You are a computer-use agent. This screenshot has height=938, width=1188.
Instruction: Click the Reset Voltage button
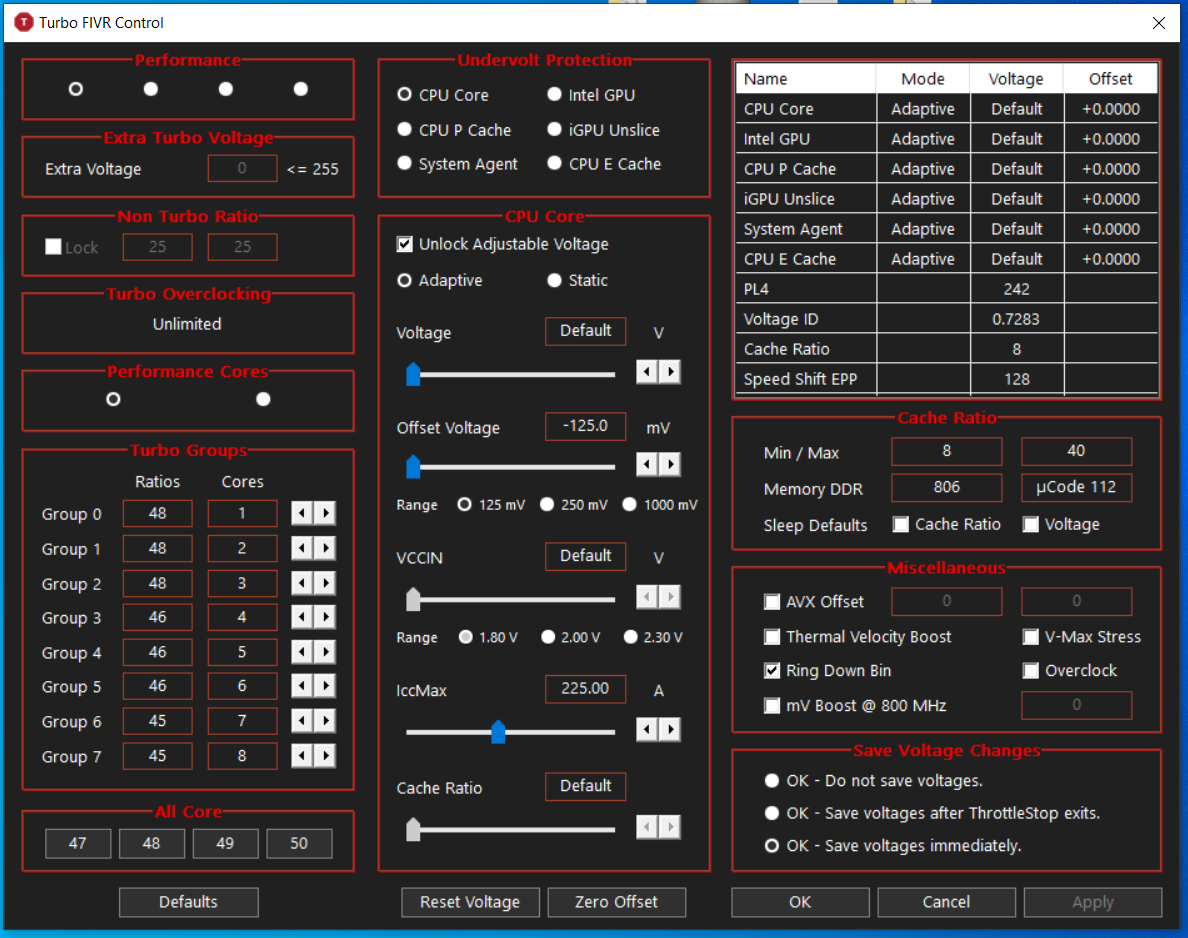471,902
